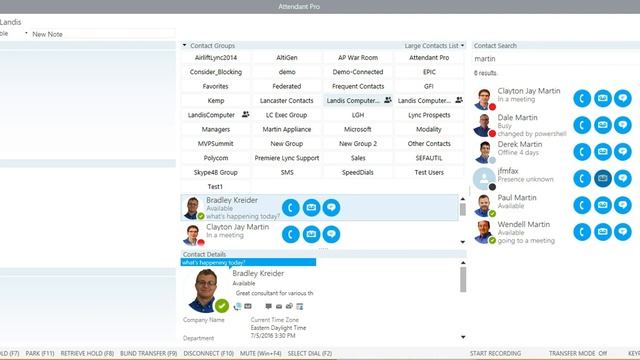Screen dimensions: 640x360
Task: Select the Frequent Contacts group
Action: pyautogui.click(x=358, y=86)
